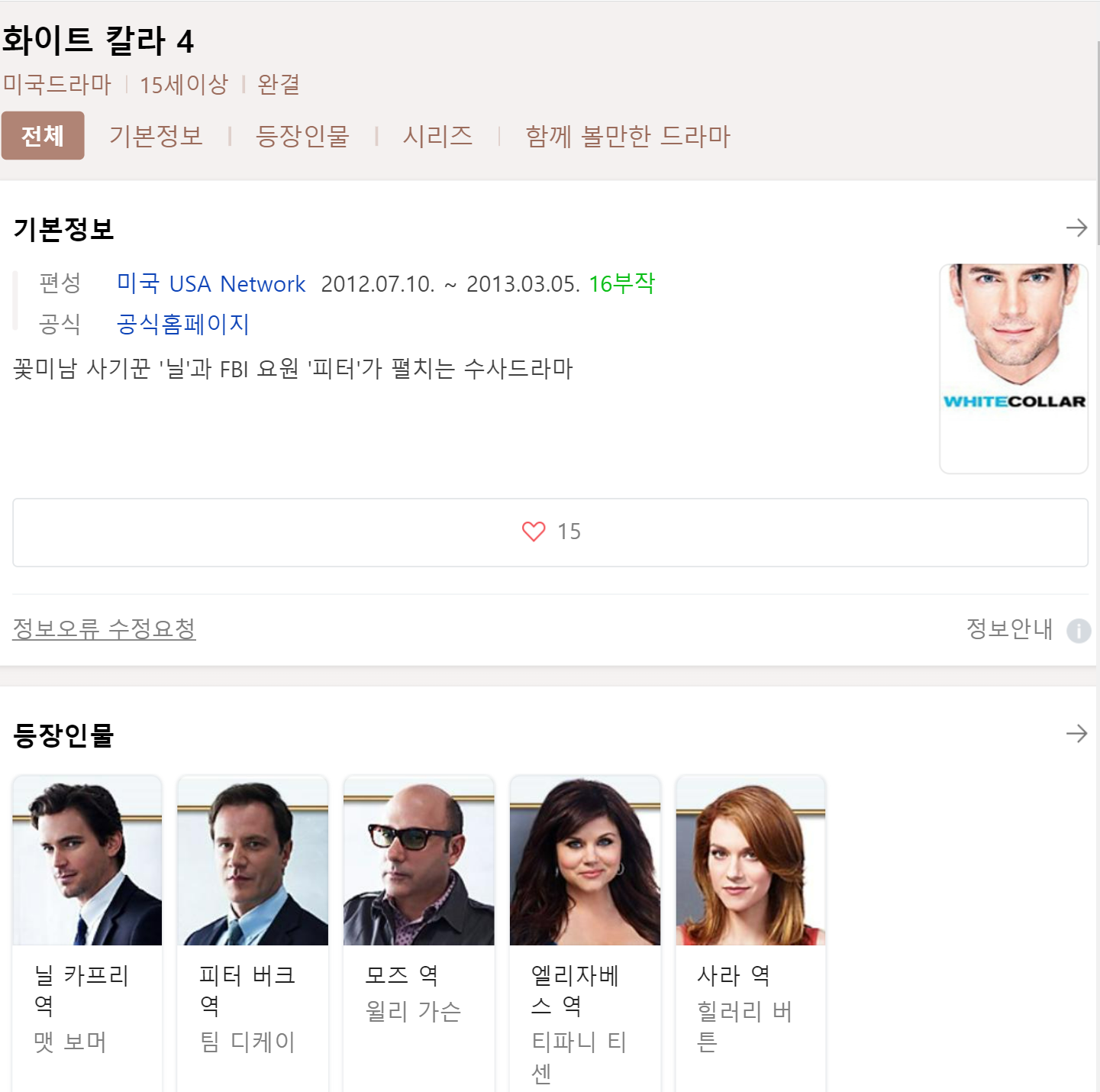The image size is (1100, 1092).
Task: Click the drama synopsis text
Action: point(293,369)
